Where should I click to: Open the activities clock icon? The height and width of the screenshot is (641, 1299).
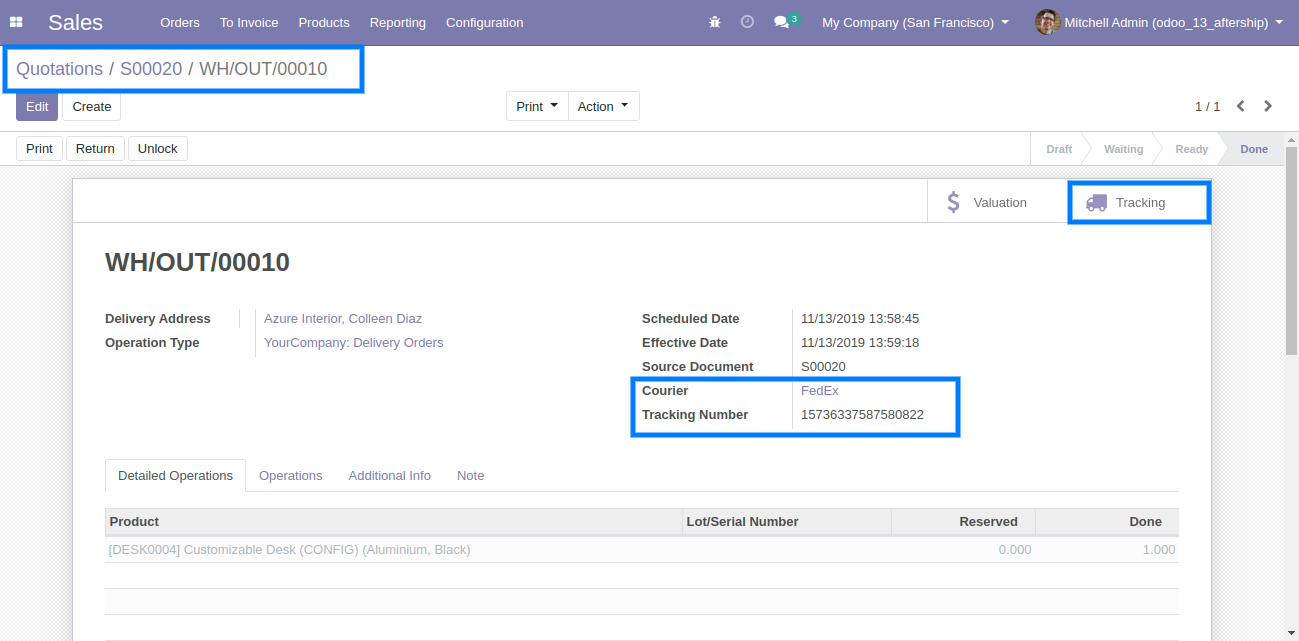[x=747, y=22]
